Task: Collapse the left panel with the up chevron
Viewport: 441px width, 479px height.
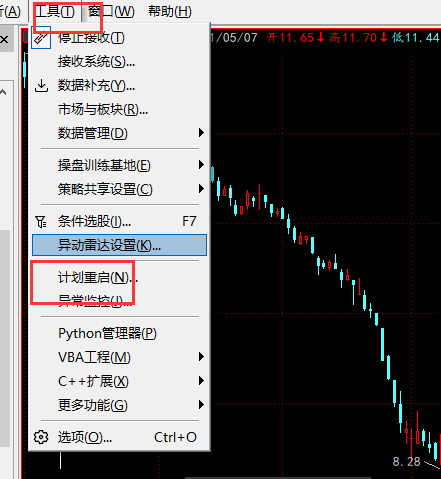Action: [3, 92]
